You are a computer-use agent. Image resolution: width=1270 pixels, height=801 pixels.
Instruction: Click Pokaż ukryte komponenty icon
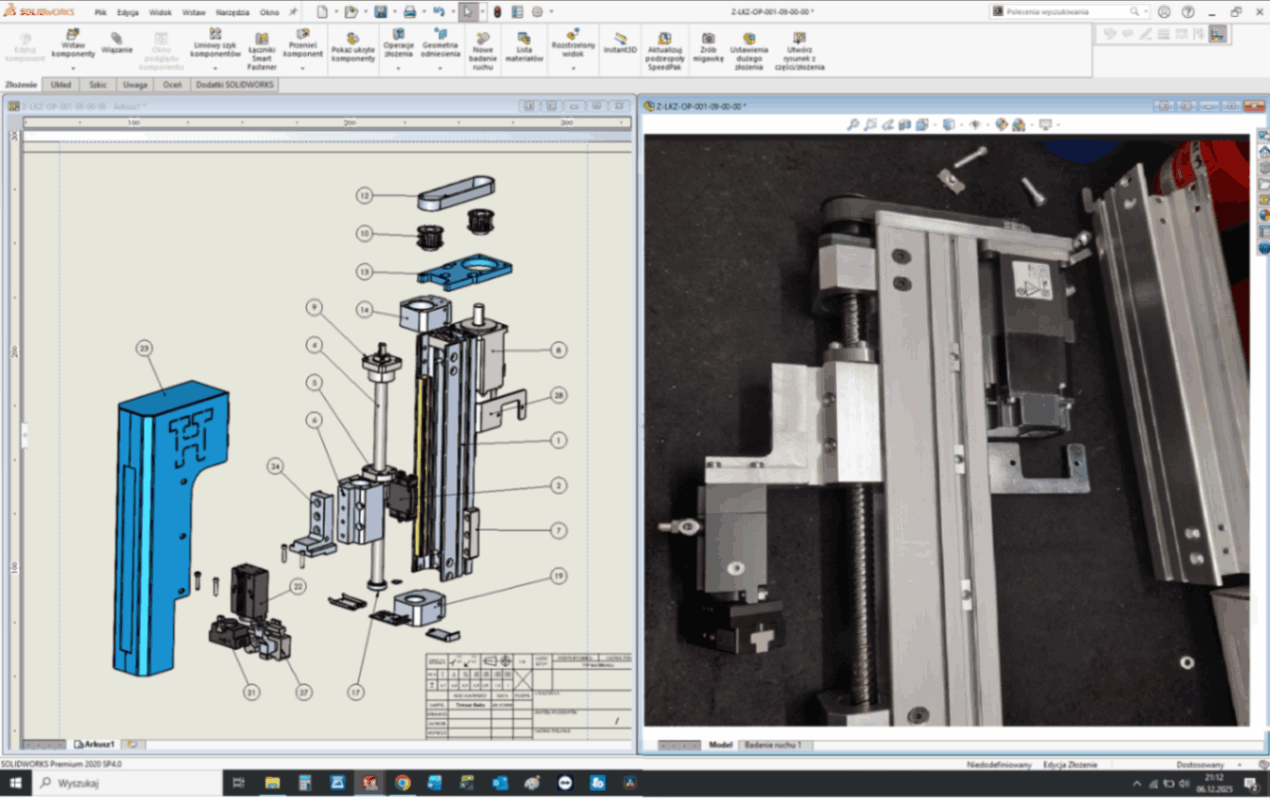(352, 38)
